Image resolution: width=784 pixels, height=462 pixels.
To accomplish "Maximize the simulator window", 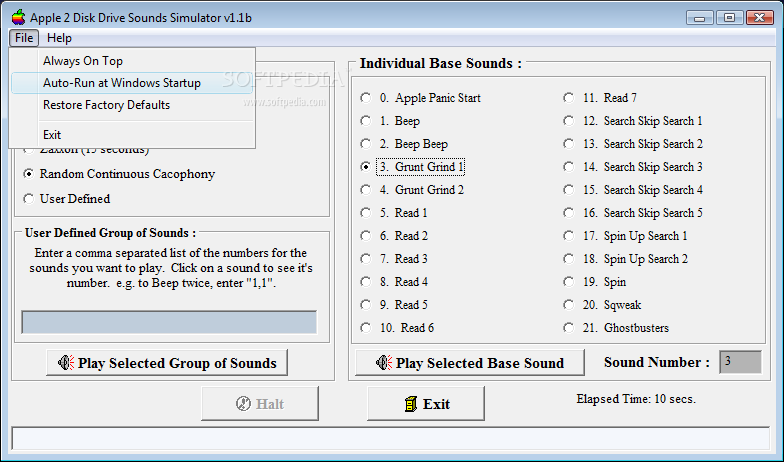I will 730,18.
